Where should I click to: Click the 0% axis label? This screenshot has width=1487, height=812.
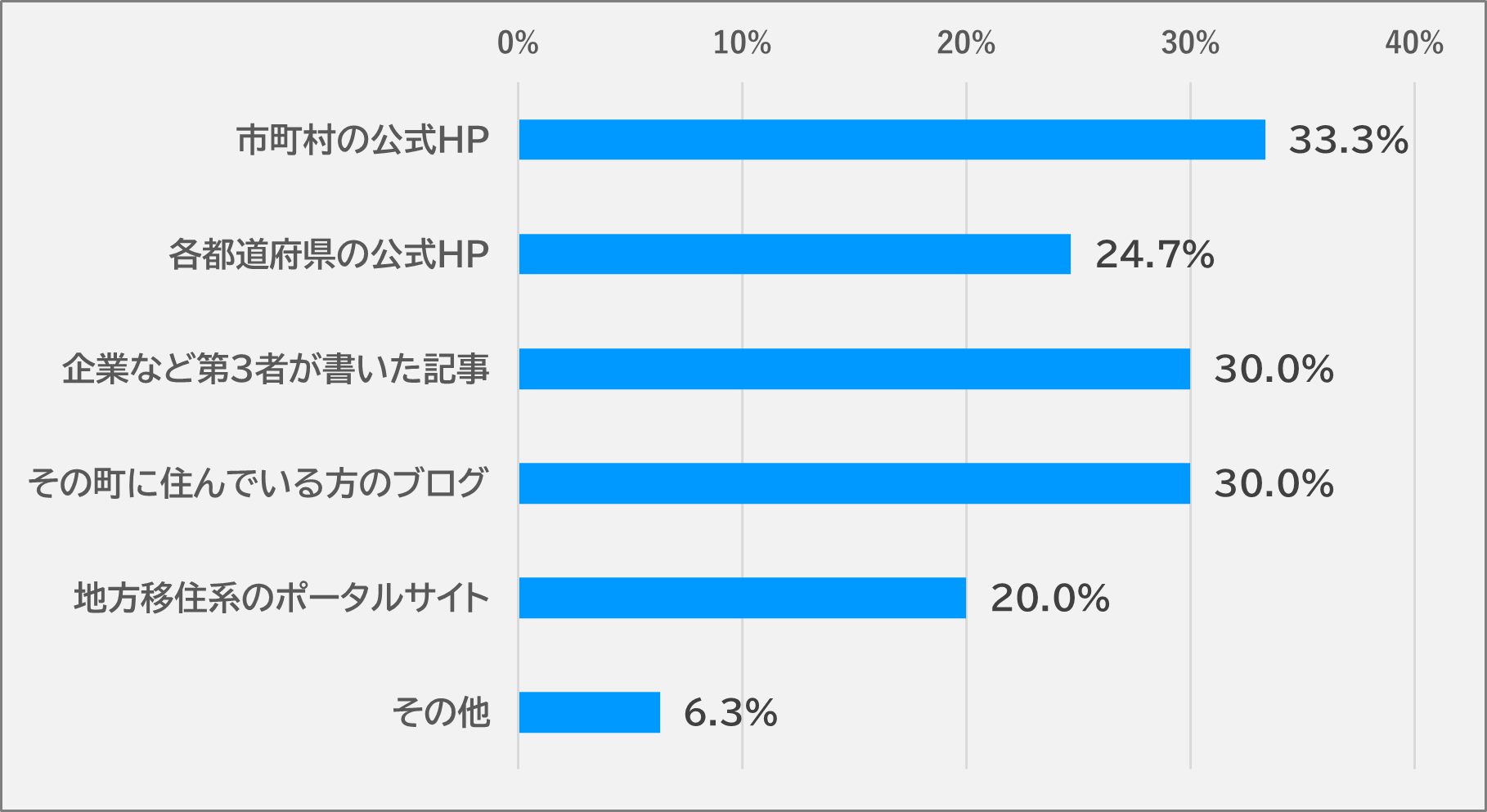[518, 43]
